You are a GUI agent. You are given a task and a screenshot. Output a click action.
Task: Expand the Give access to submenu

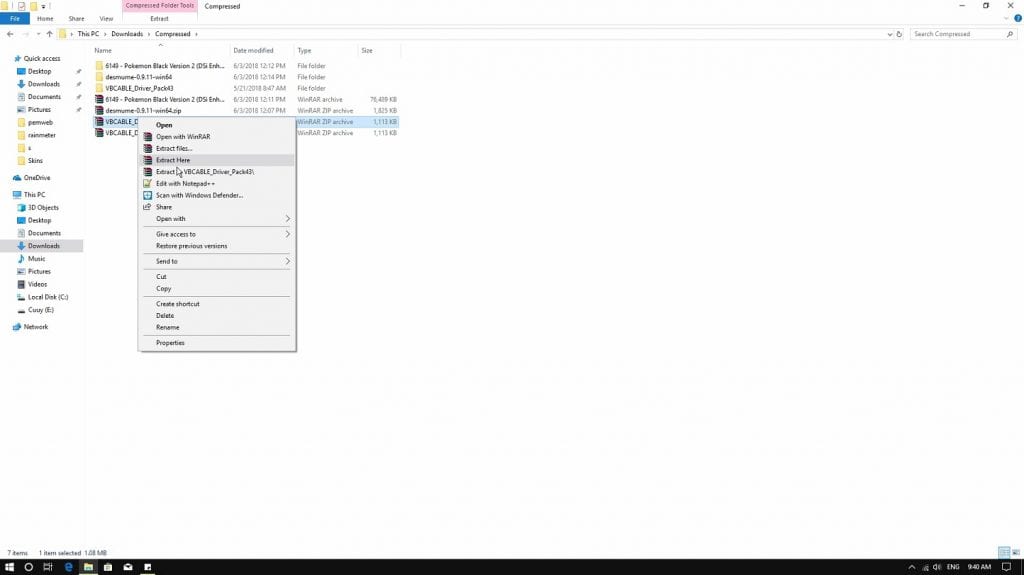[216, 234]
